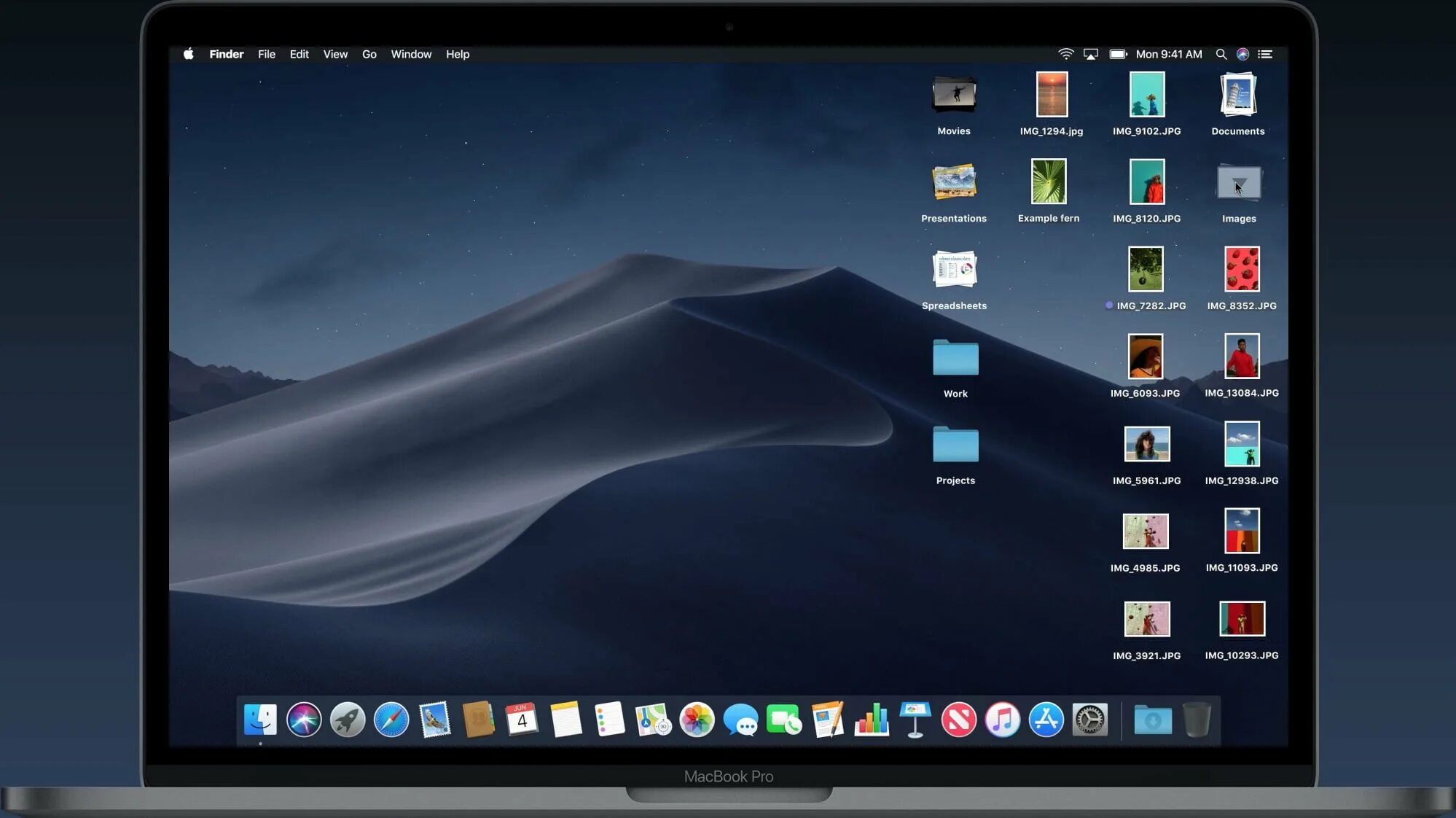This screenshot has height=818, width=1456.
Task: Toggle Control Center menu bar icon
Action: [x=1264, y=53]
